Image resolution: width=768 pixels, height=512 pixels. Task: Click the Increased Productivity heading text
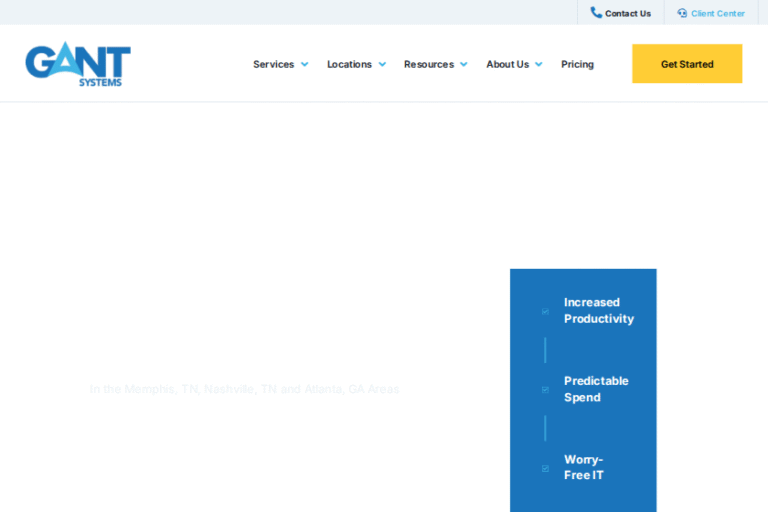pyautogui.click(x=598, y=310)
